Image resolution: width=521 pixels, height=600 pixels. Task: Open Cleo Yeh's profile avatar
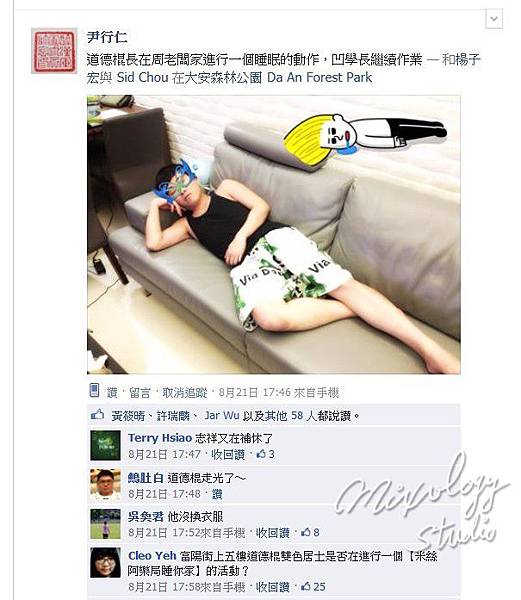tap(105, 562)
